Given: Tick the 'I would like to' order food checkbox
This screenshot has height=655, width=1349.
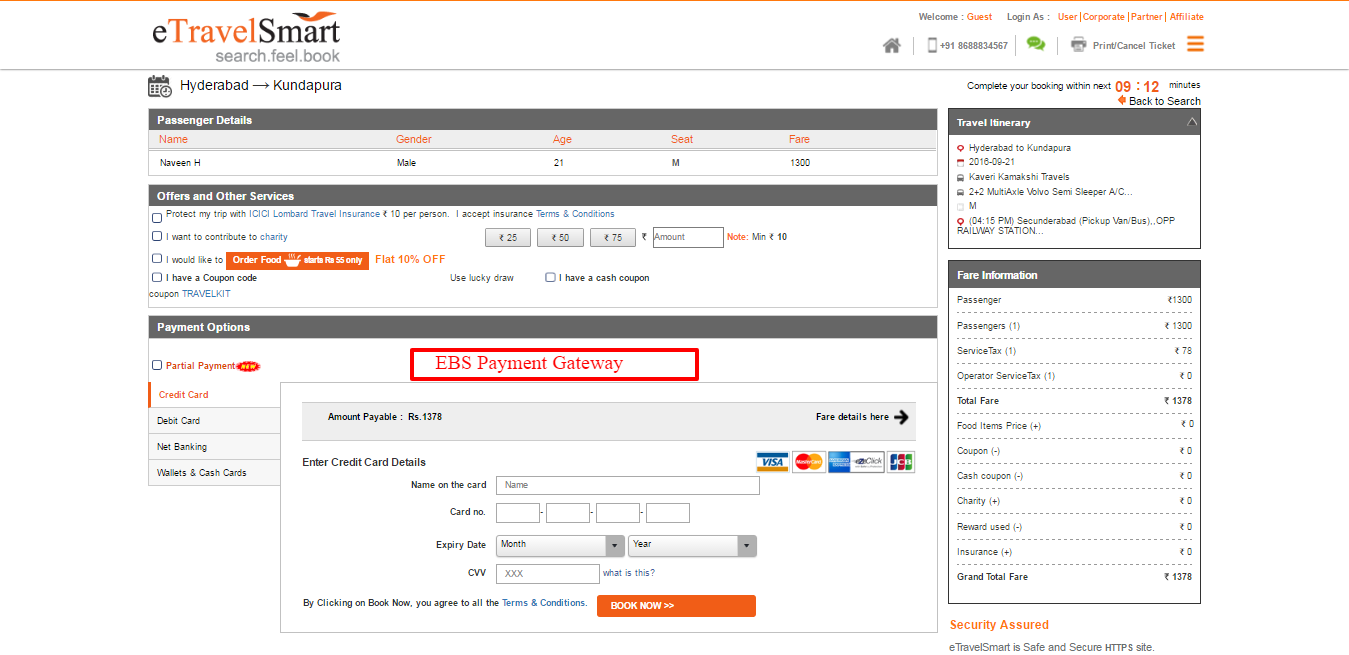Looking at the screenshot, I should click(x=157, y=259).
